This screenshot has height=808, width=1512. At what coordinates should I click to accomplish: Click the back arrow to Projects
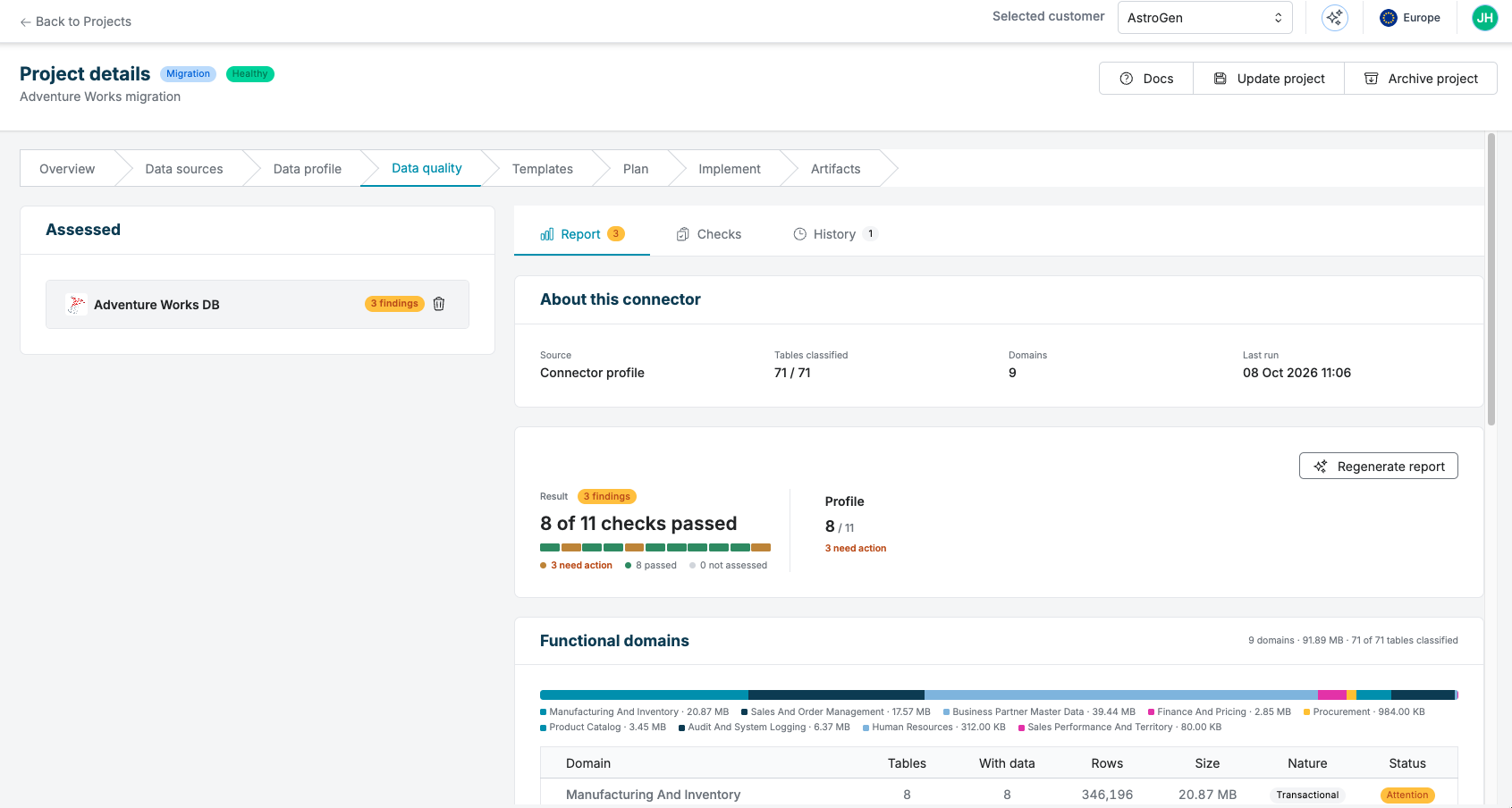coord(25,21)
